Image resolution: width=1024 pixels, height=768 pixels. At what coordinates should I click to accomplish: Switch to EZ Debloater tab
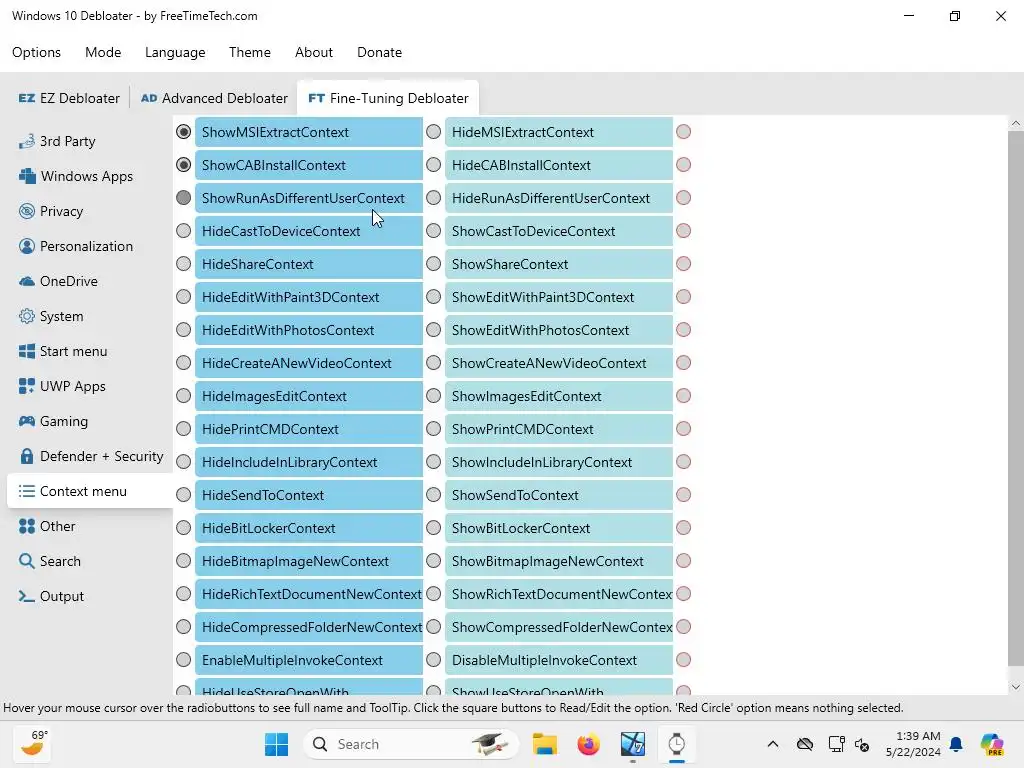pos(69,98)
